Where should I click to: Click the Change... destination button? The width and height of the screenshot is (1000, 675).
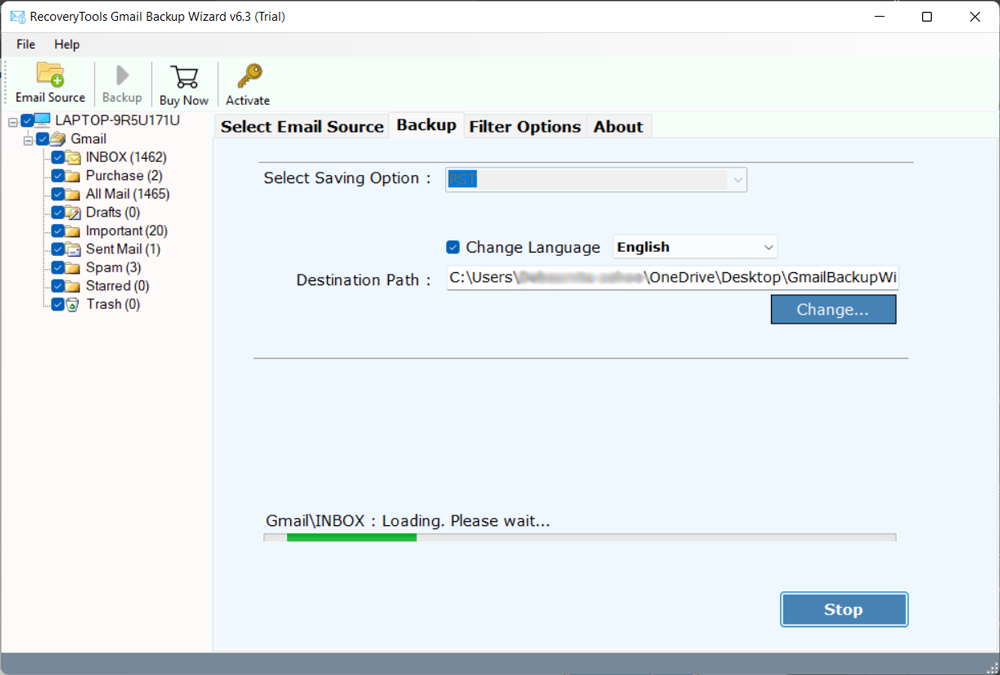[833, 309]
